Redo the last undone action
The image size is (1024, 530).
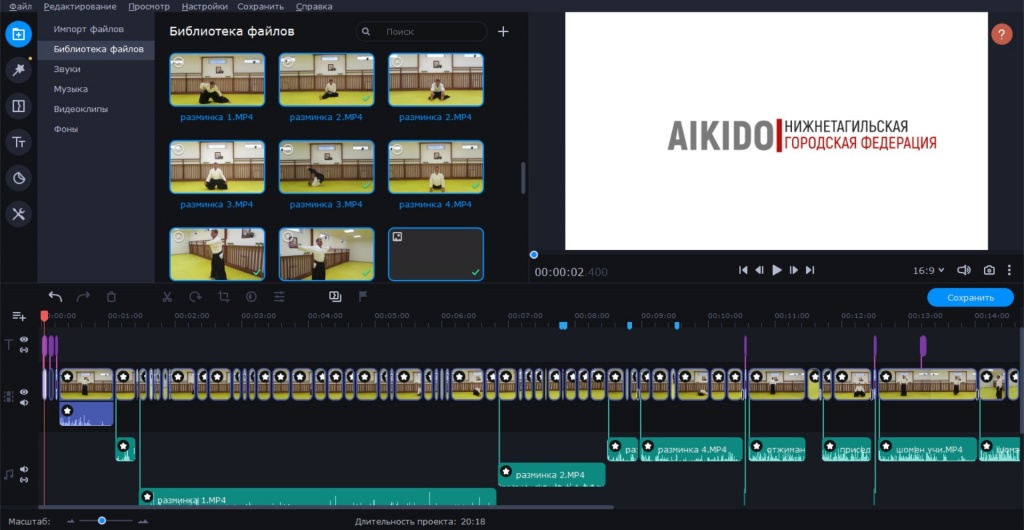click(83, 297)
